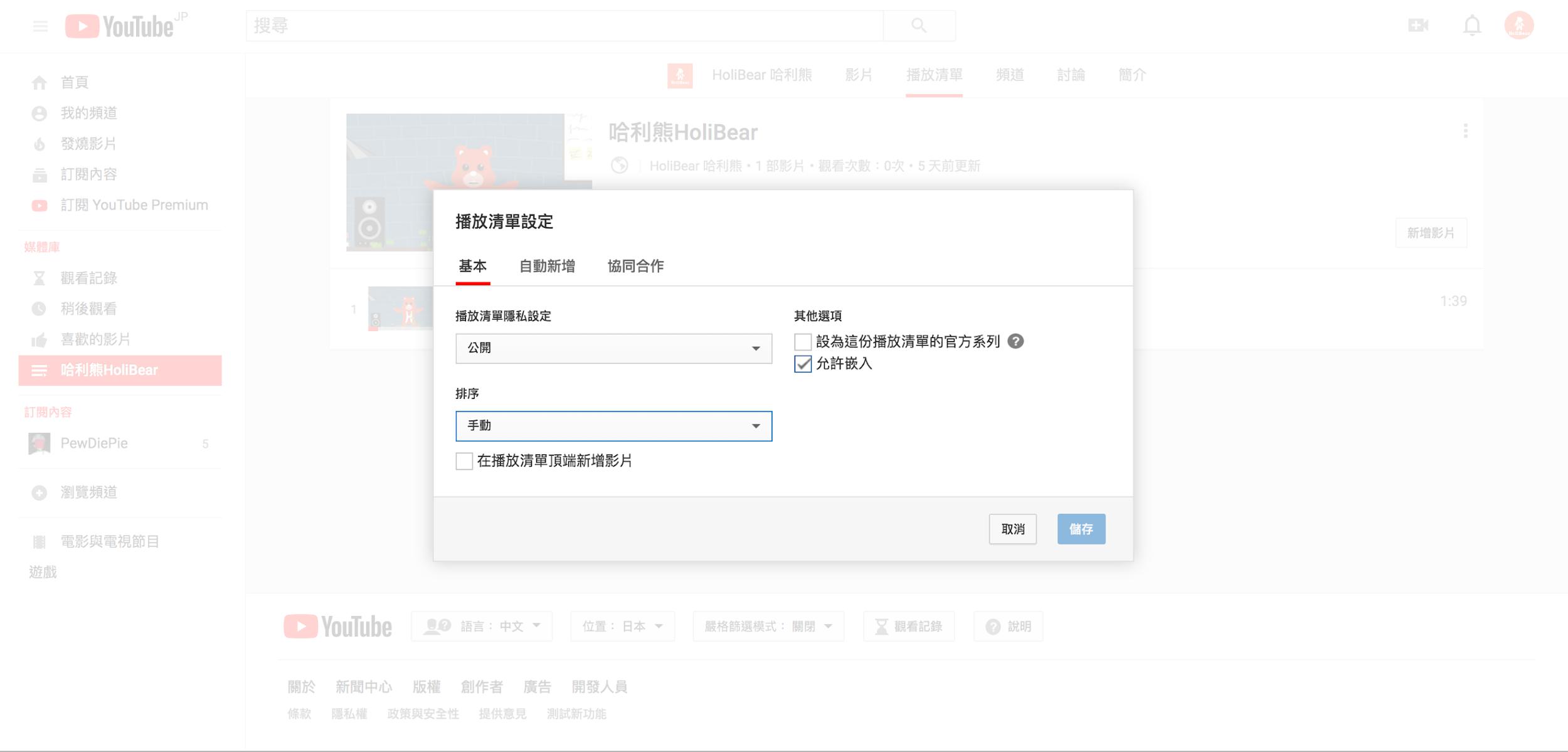Click the playlist icon beside 哈利熊HoliBear

tap(39, 371)
